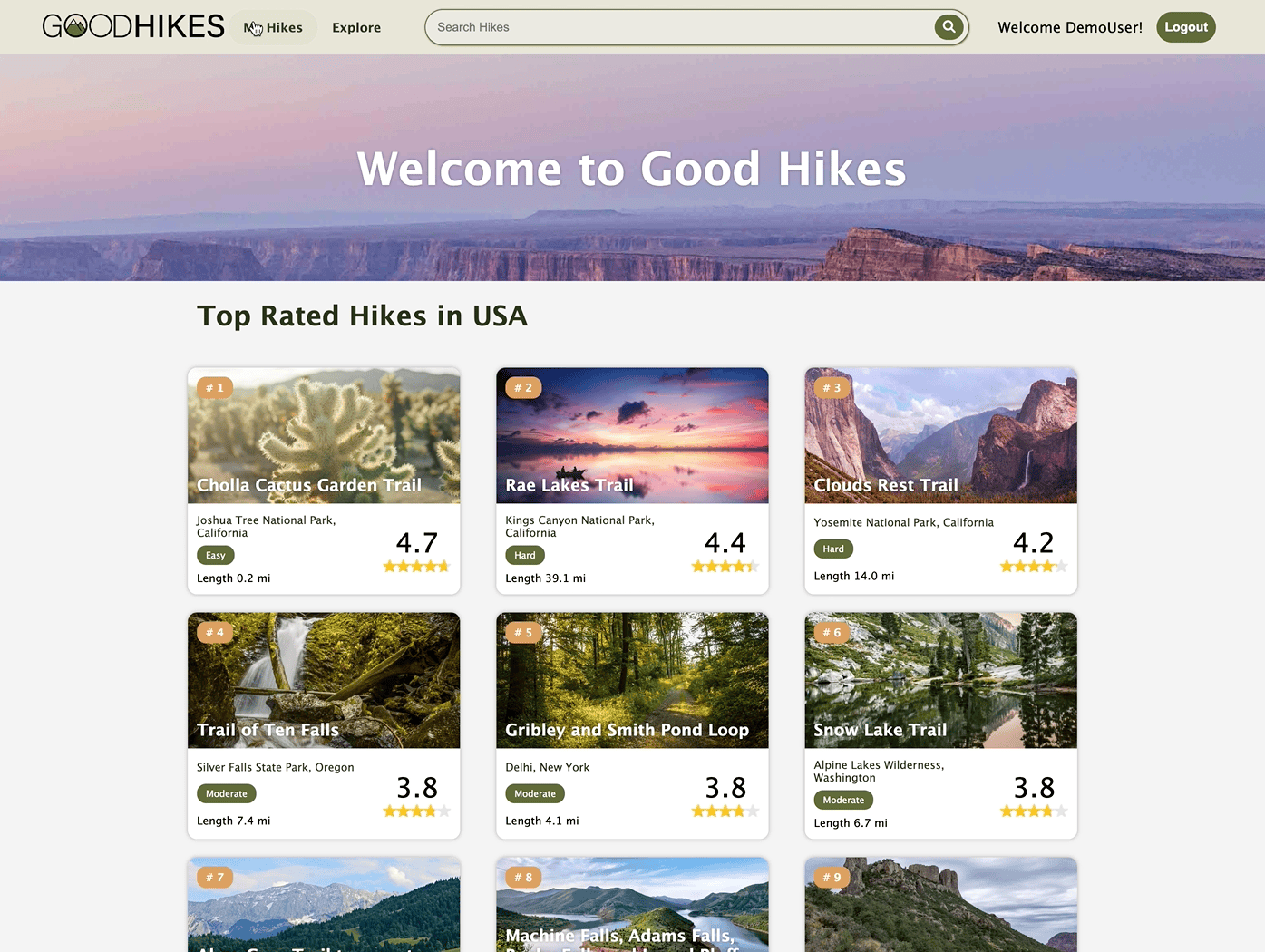Screen dimensions: 1265x952
Task: Click the # 7 rank badge
Action: click(x=215, y=877)
